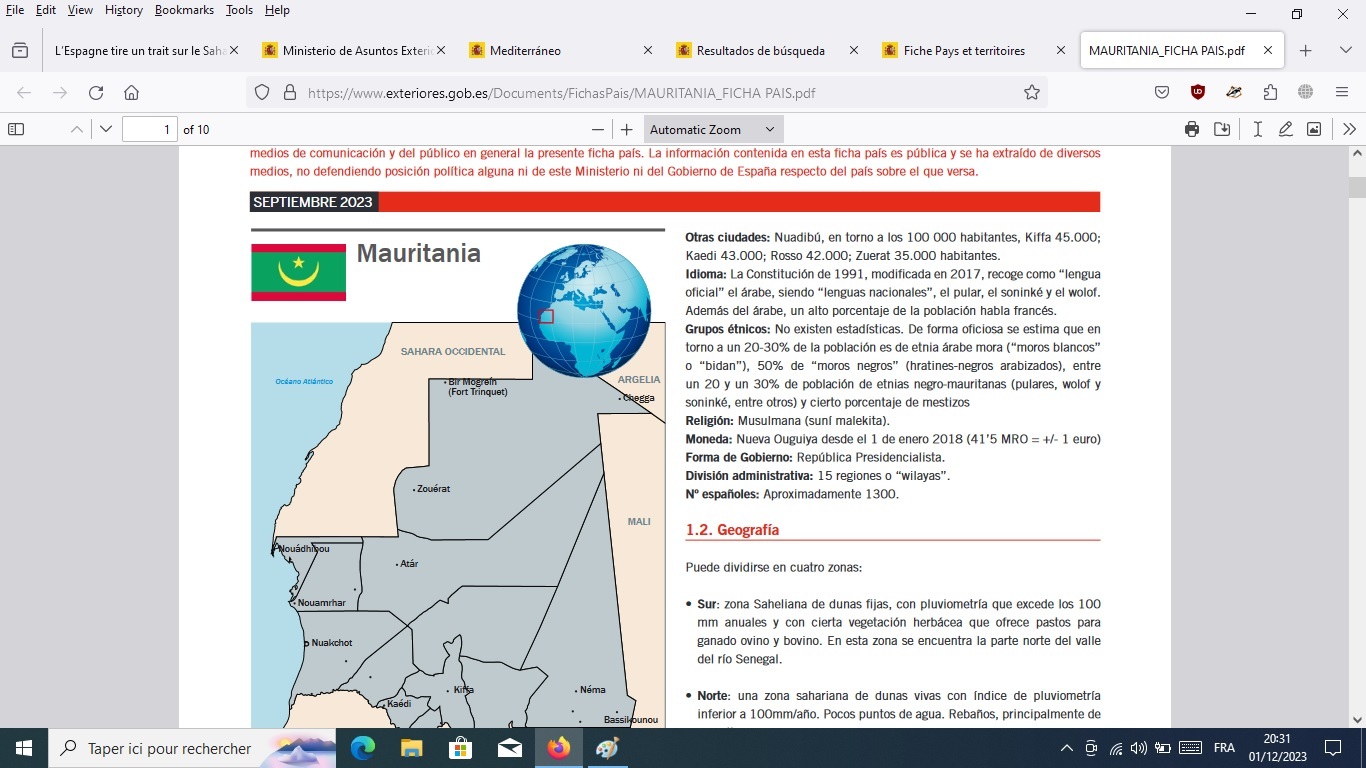Click the Windows taskbar search box
1366x768 pixels.
point(192,748)
